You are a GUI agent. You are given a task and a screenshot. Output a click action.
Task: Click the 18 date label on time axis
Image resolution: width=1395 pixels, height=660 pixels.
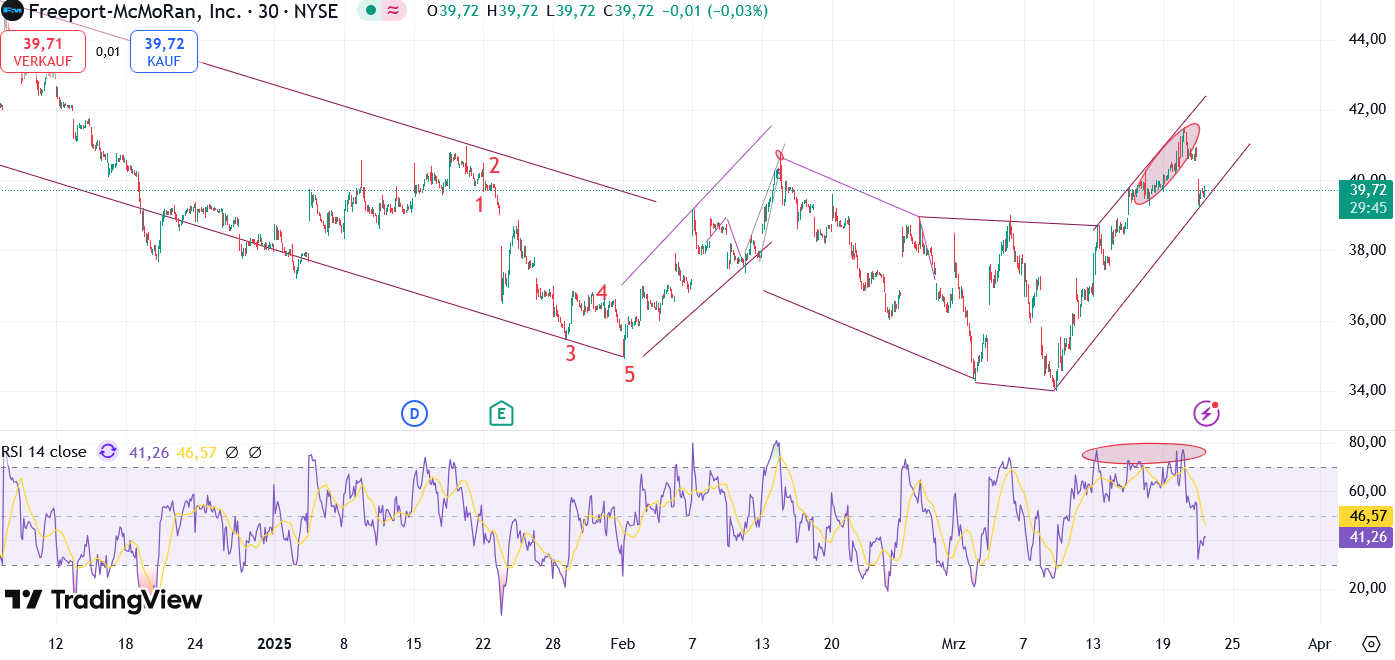[125, 643]
